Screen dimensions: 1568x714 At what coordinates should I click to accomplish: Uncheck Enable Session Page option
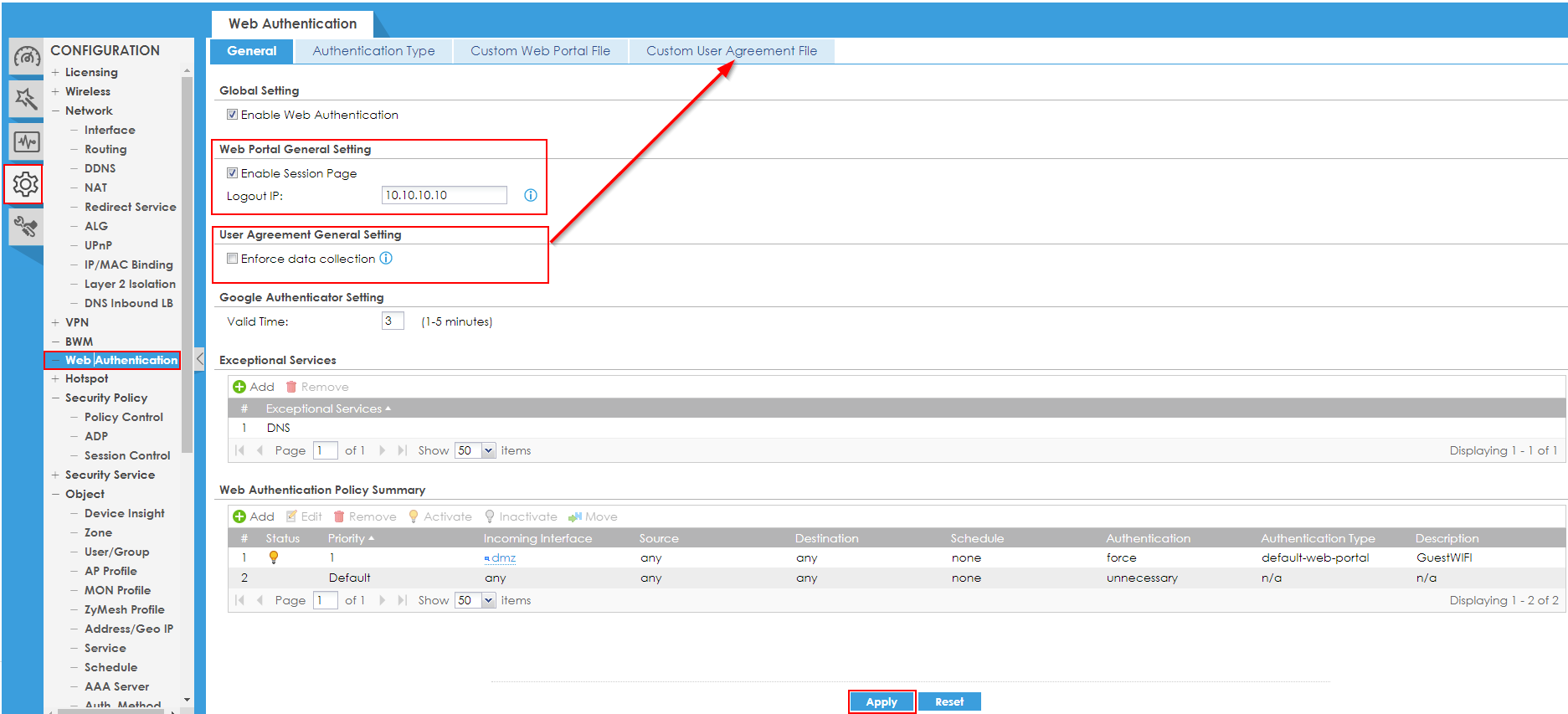tap(232, 173)
